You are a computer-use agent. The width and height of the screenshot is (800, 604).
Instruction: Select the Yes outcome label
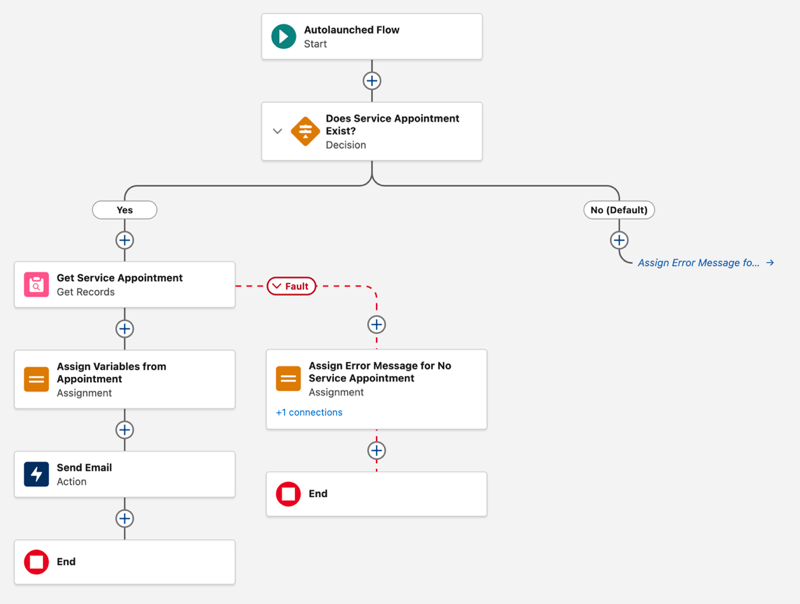coord(124,210)
